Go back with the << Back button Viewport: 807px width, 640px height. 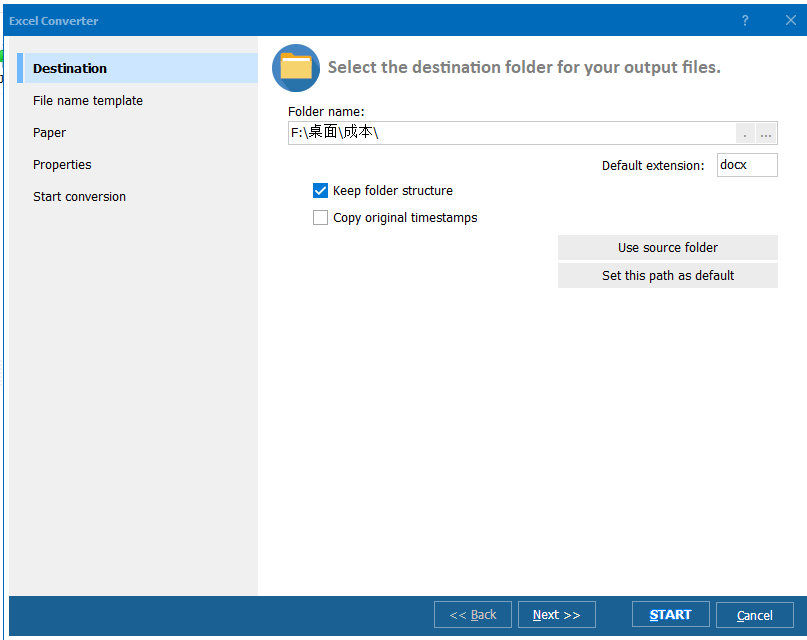pyautogui.click(x=472, y=615)
